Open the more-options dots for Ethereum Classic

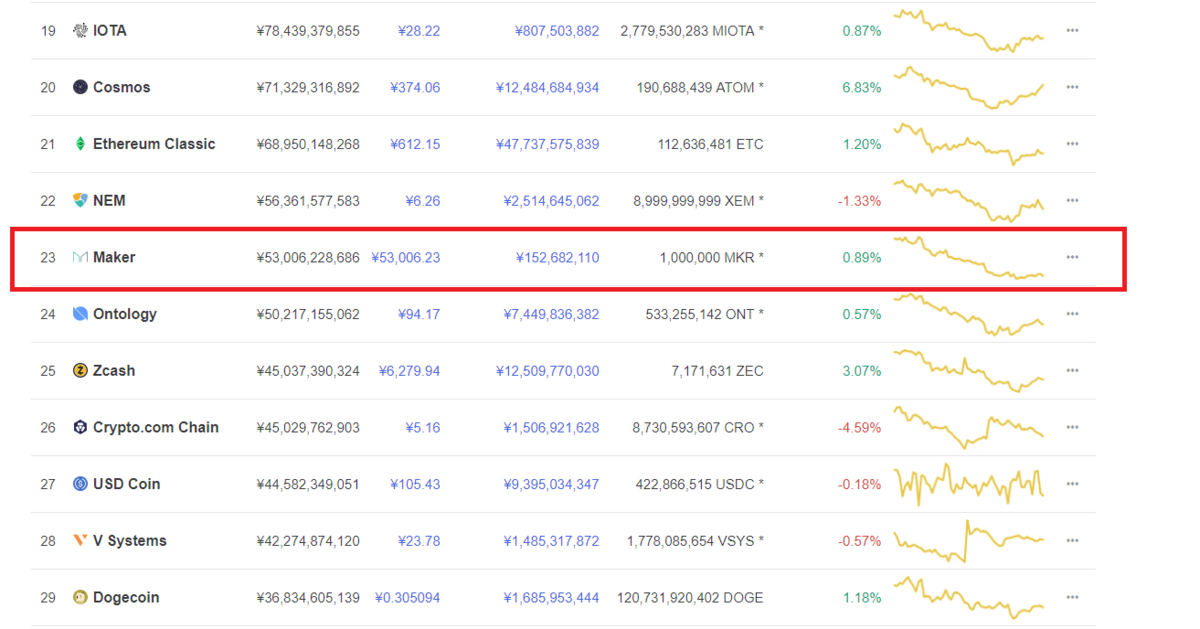click(1072, 144)
